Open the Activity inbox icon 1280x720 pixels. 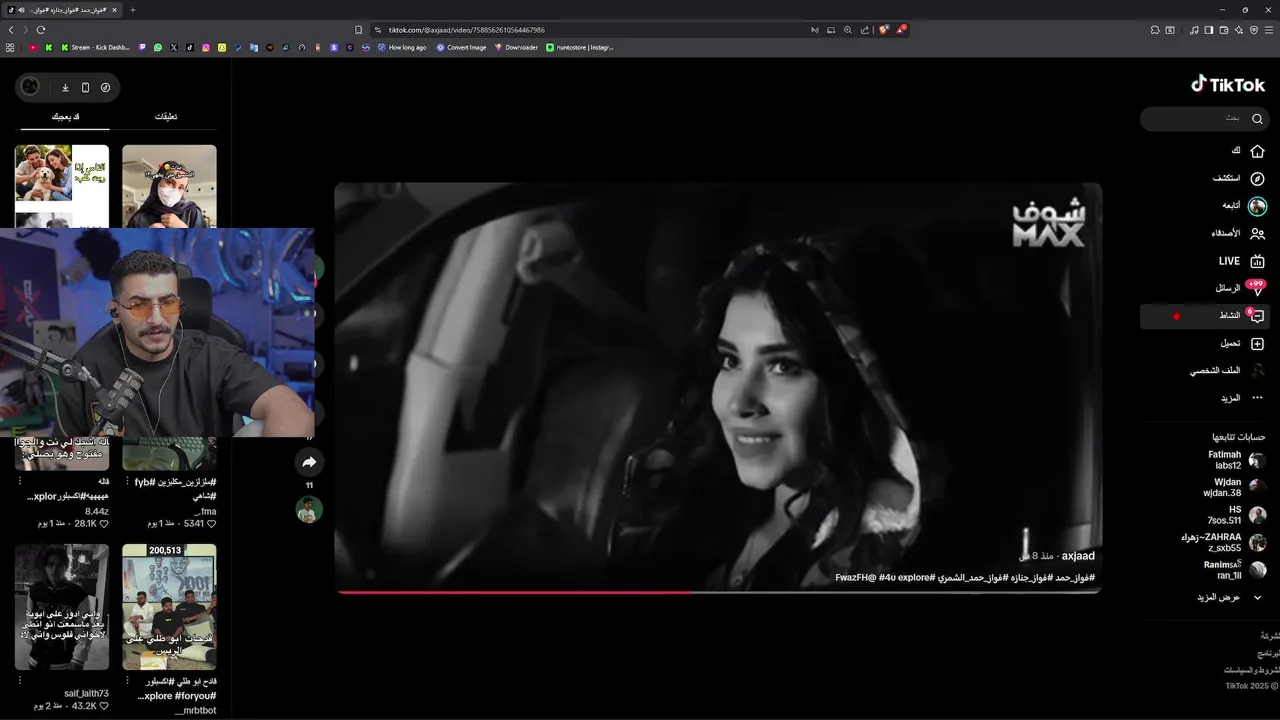pyautogui.click(x=1257, y=316)
